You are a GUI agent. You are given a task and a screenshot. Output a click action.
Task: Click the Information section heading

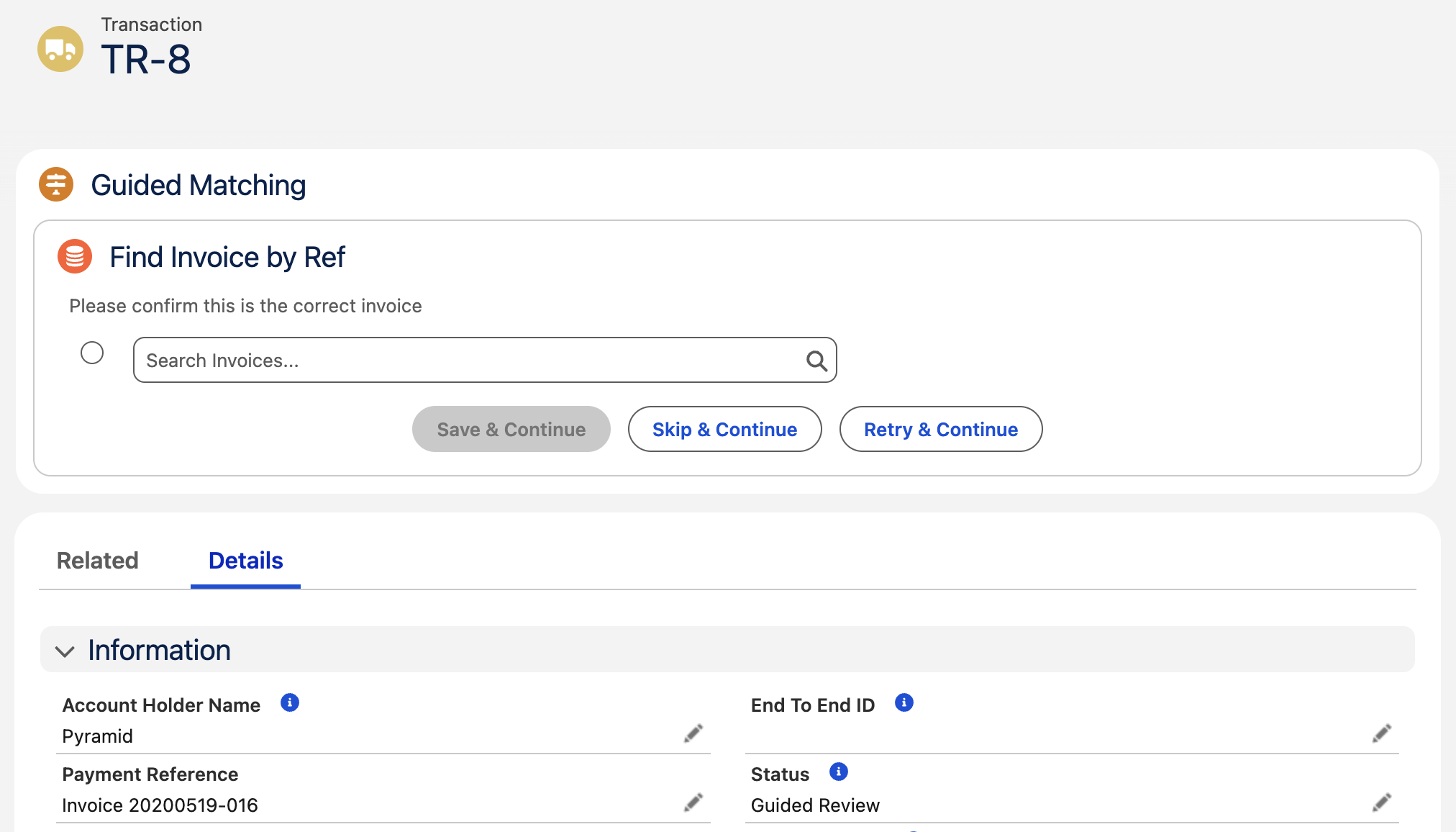click(159, 650)
